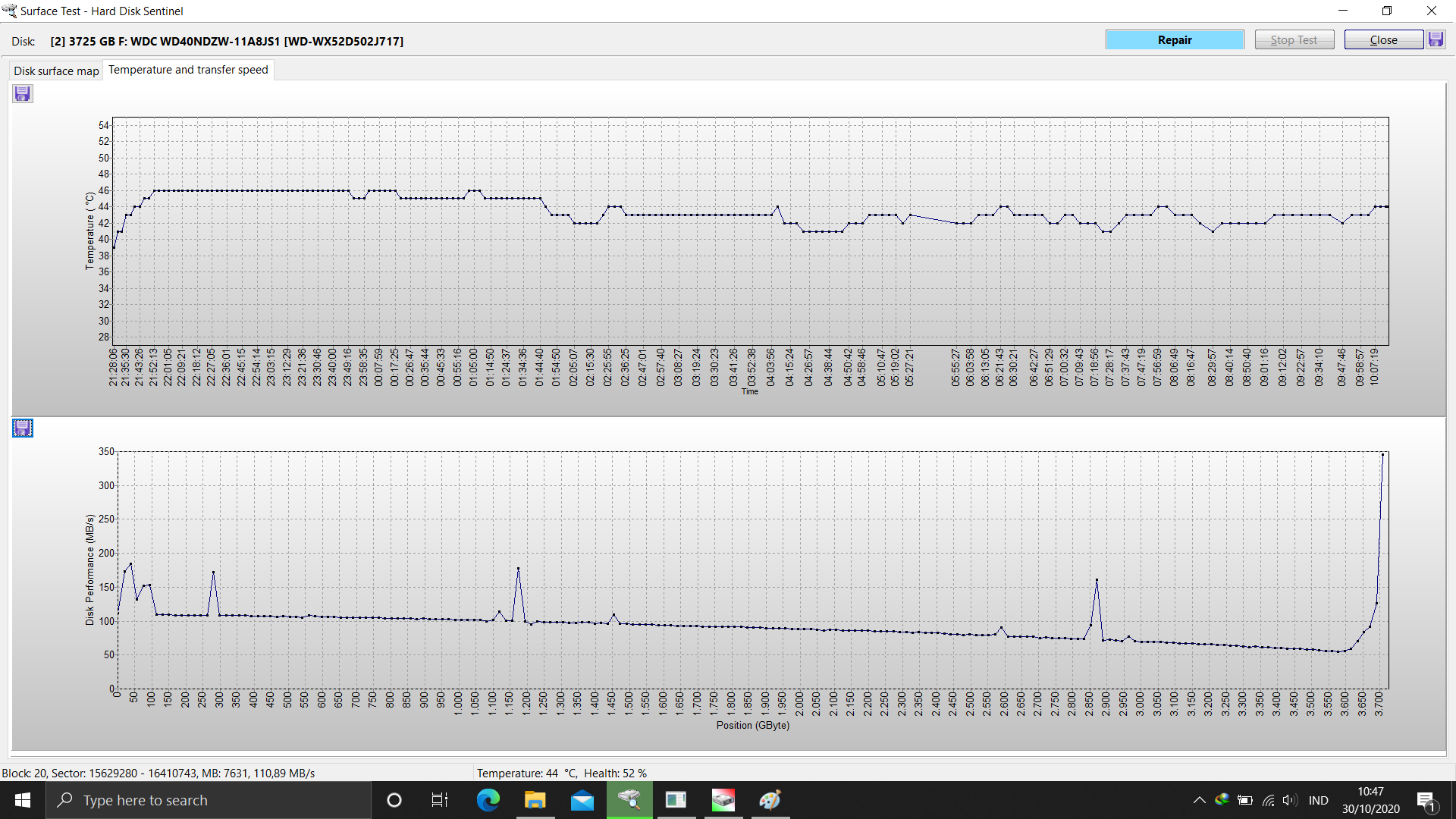Click the save icon for performance graph
The image size is (1456, 819).
point(22,428)
